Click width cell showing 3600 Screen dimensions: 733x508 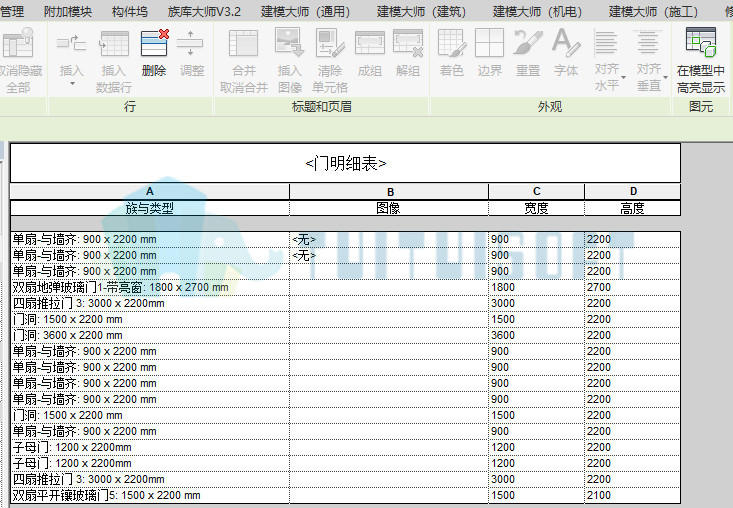click(x=537, y=336)
